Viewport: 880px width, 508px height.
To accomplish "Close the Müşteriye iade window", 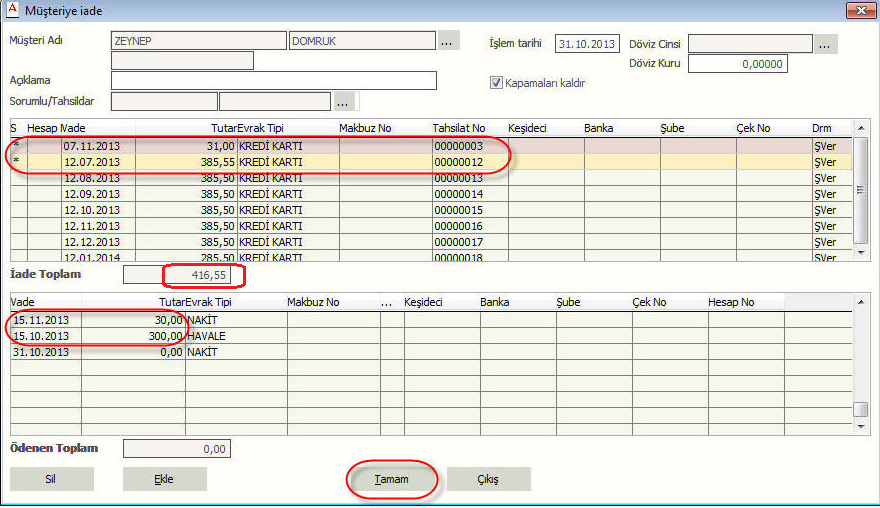I will click(859, 10).
